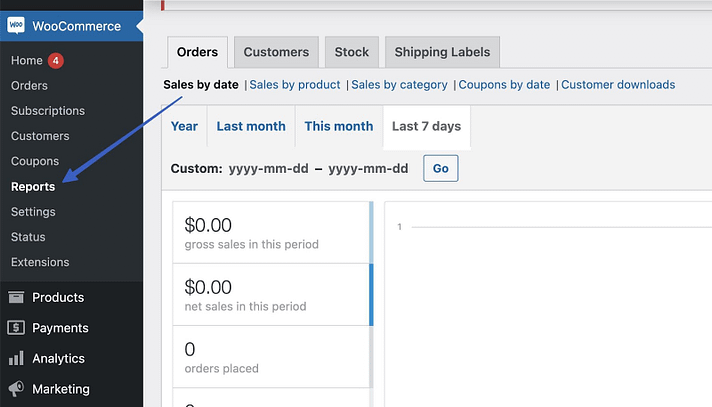Click the Analytics bar chart icon
Screen dimensions: 712x407
[16, 358]
